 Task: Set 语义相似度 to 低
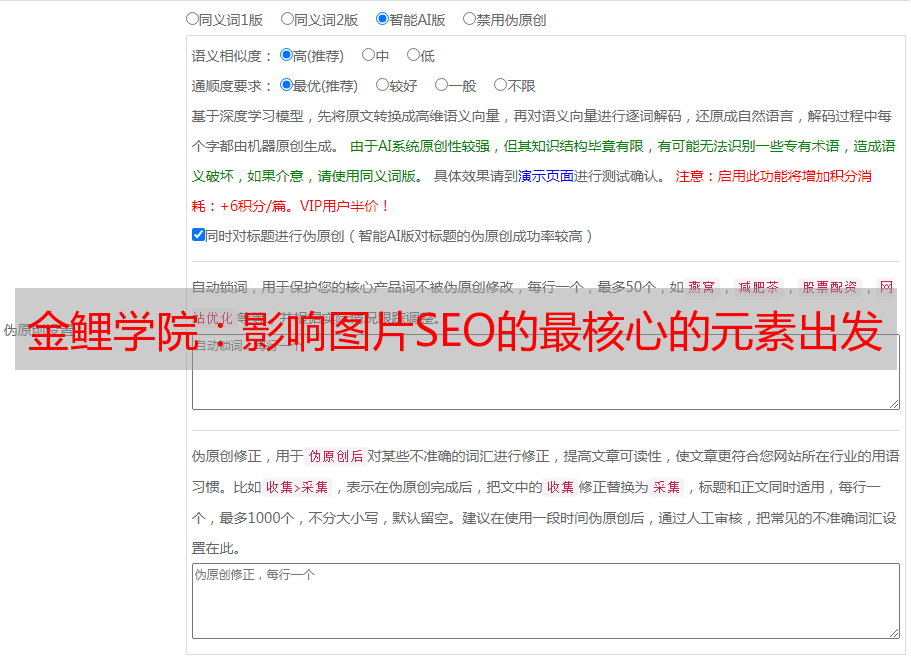click(413, 55)
